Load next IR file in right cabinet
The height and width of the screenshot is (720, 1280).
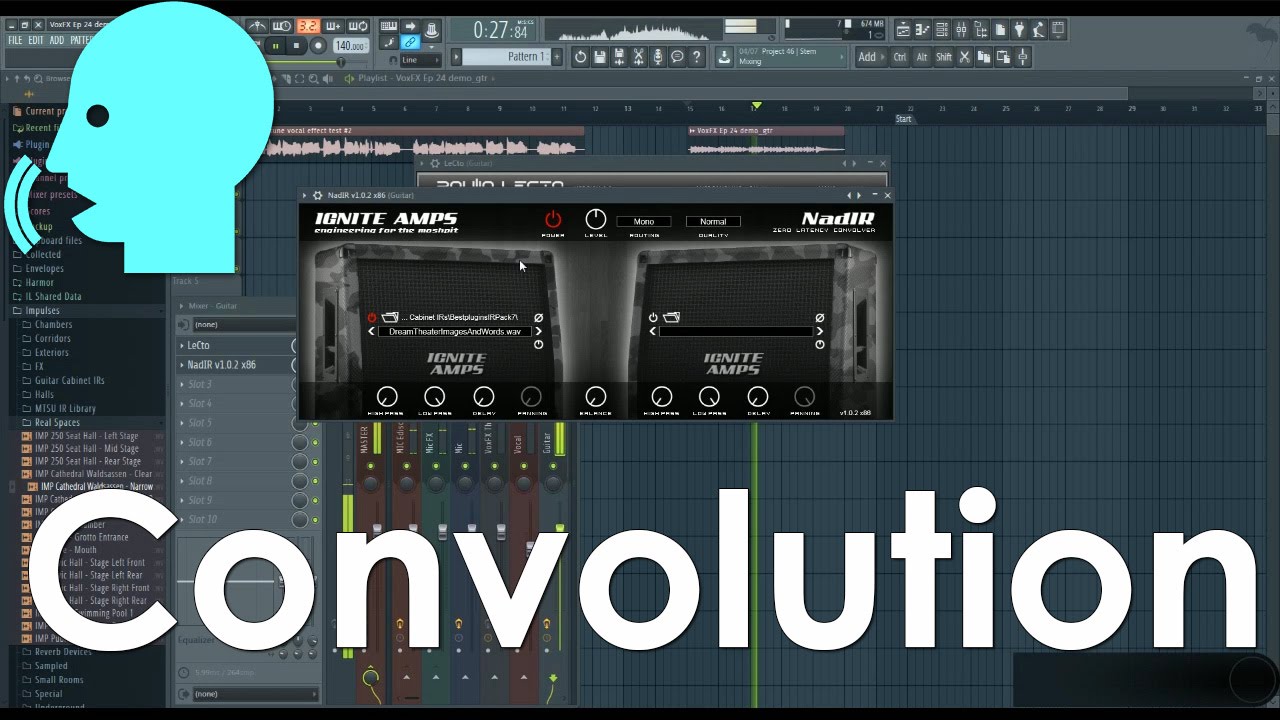819,332
